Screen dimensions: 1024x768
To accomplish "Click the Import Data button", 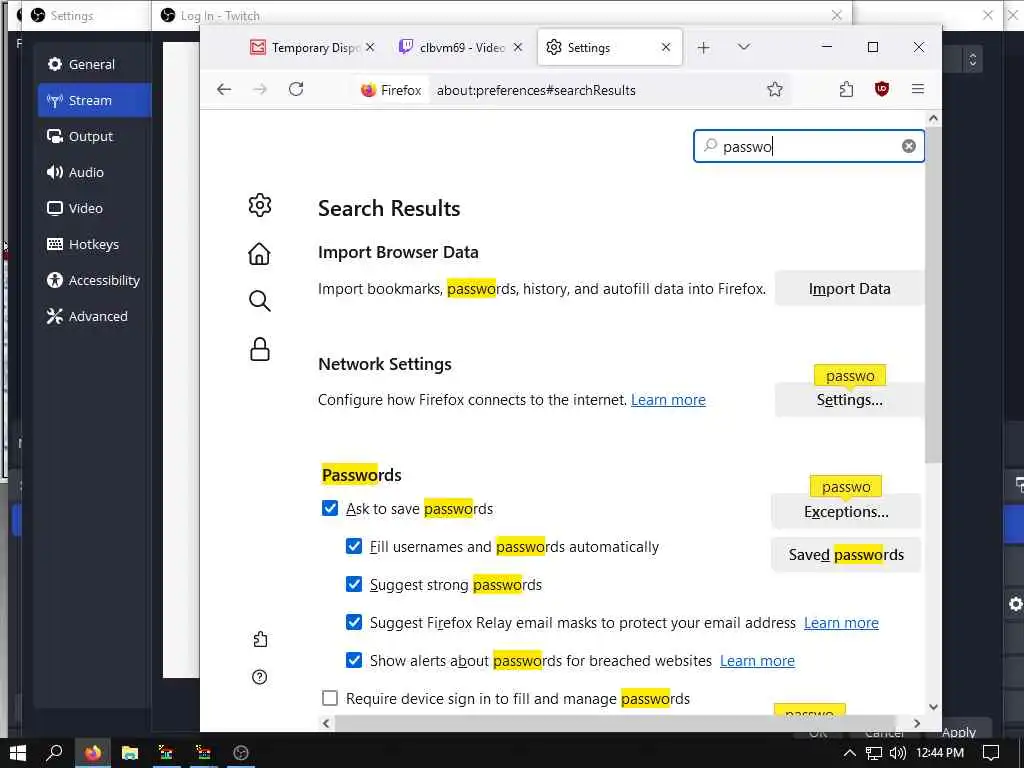I will (849, 289).
